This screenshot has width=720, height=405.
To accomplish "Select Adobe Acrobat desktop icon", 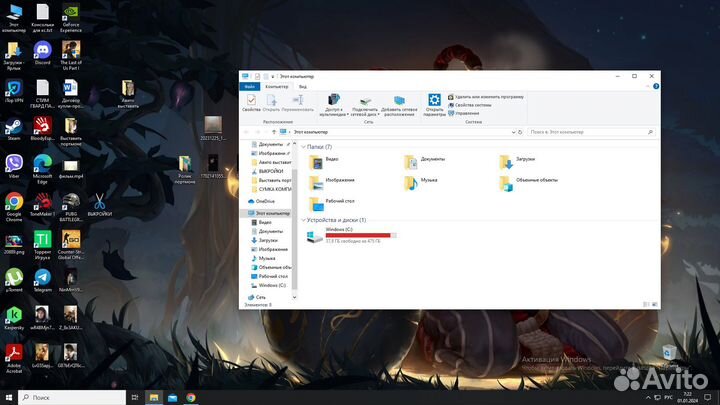I will tap(14, 358).
